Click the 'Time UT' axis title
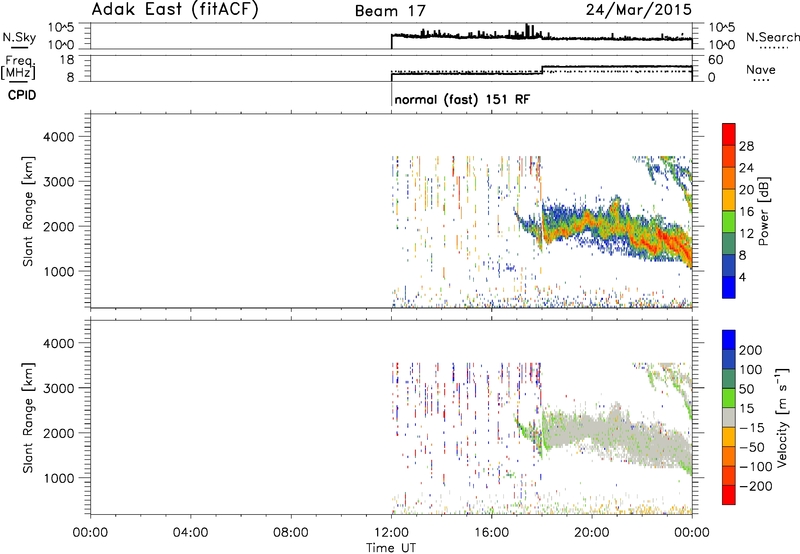 tap(391, 548)
